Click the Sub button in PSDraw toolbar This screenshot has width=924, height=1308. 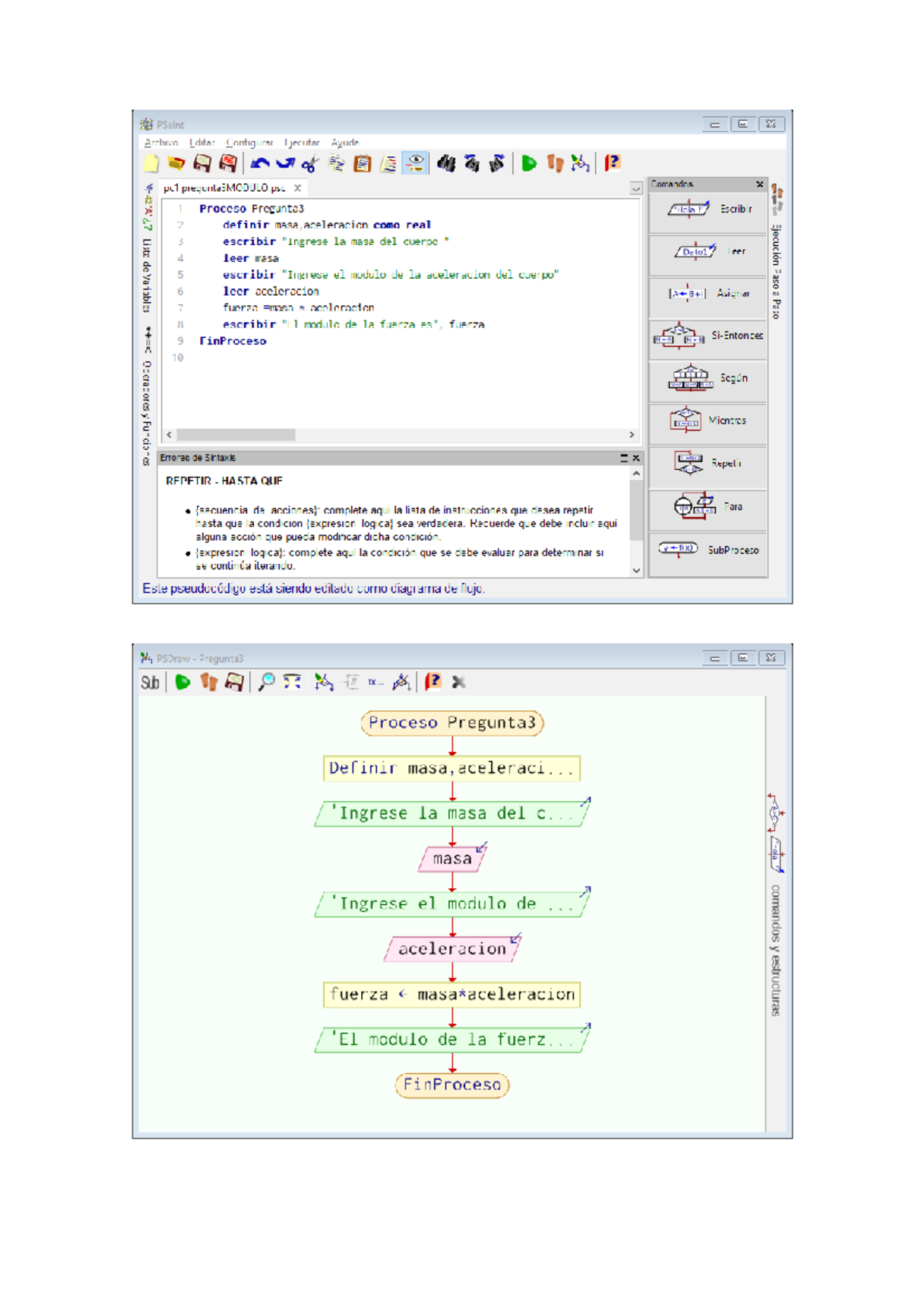[150, 683]
